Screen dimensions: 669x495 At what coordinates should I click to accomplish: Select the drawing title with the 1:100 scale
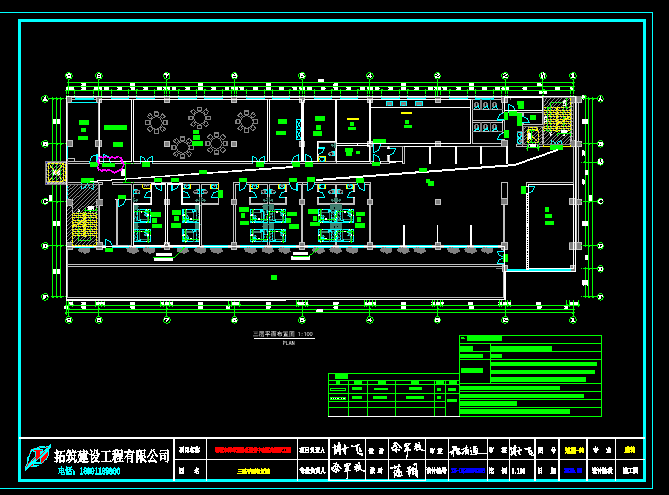point(284,336)
